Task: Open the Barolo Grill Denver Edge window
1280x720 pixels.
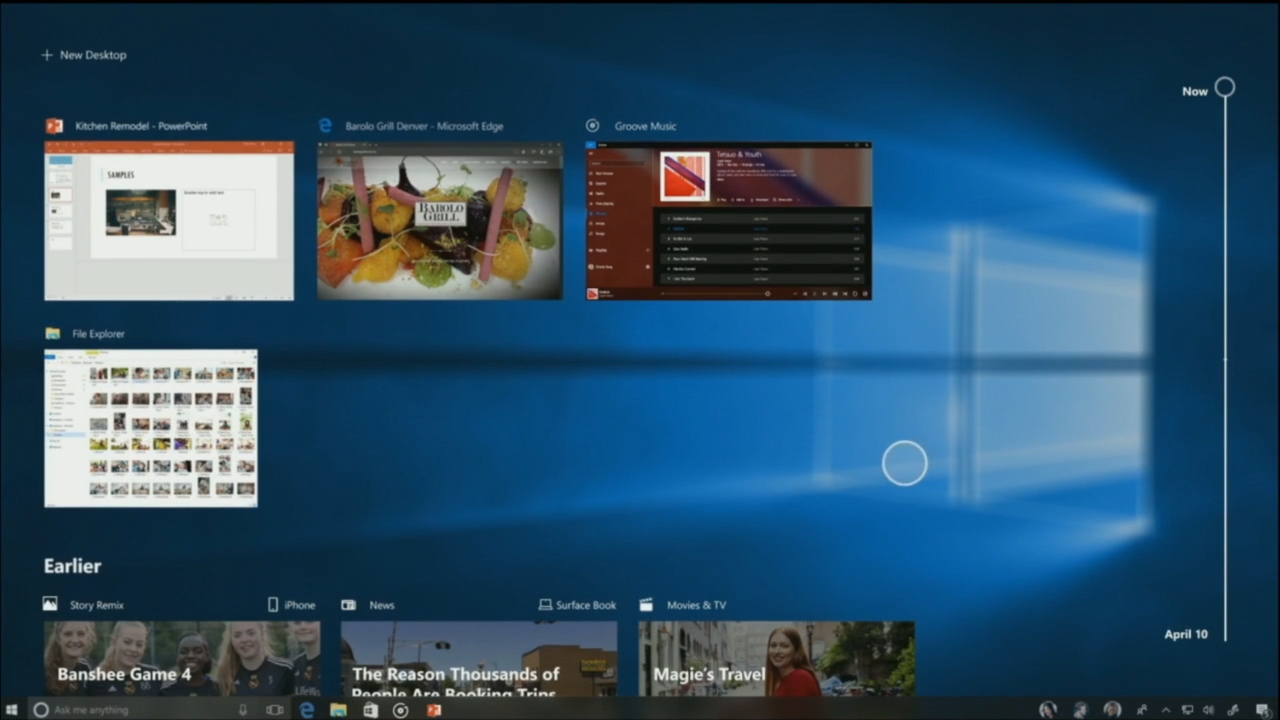Action: (x=440, y=220)
